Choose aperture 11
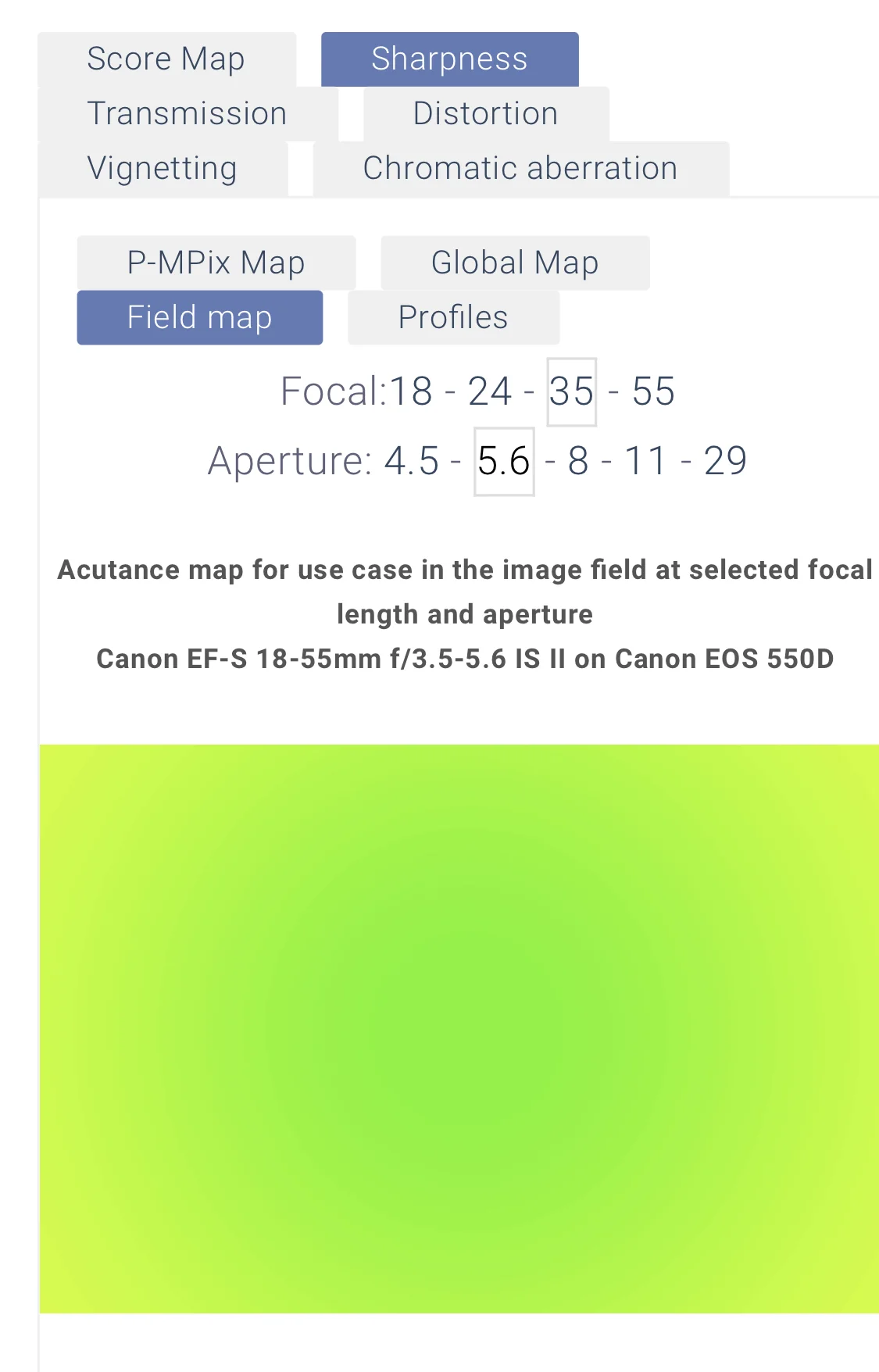Image resolution: width=879 pixels, height=1372 pixels. (645, 461)
